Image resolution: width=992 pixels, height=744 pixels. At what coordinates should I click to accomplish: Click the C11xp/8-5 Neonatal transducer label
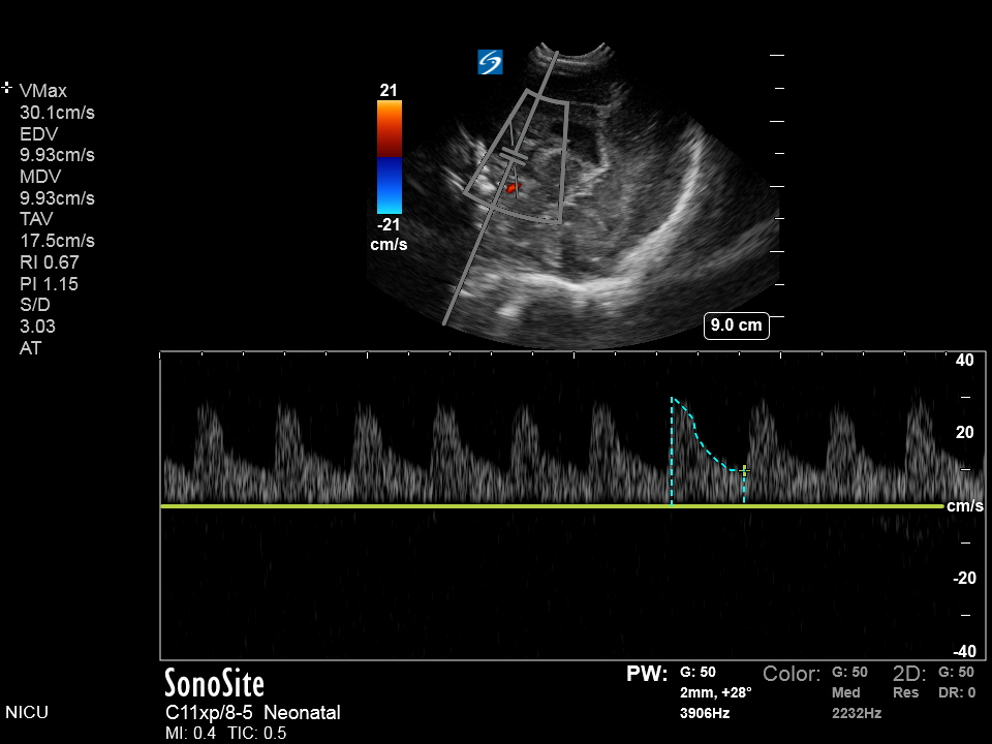253,713
